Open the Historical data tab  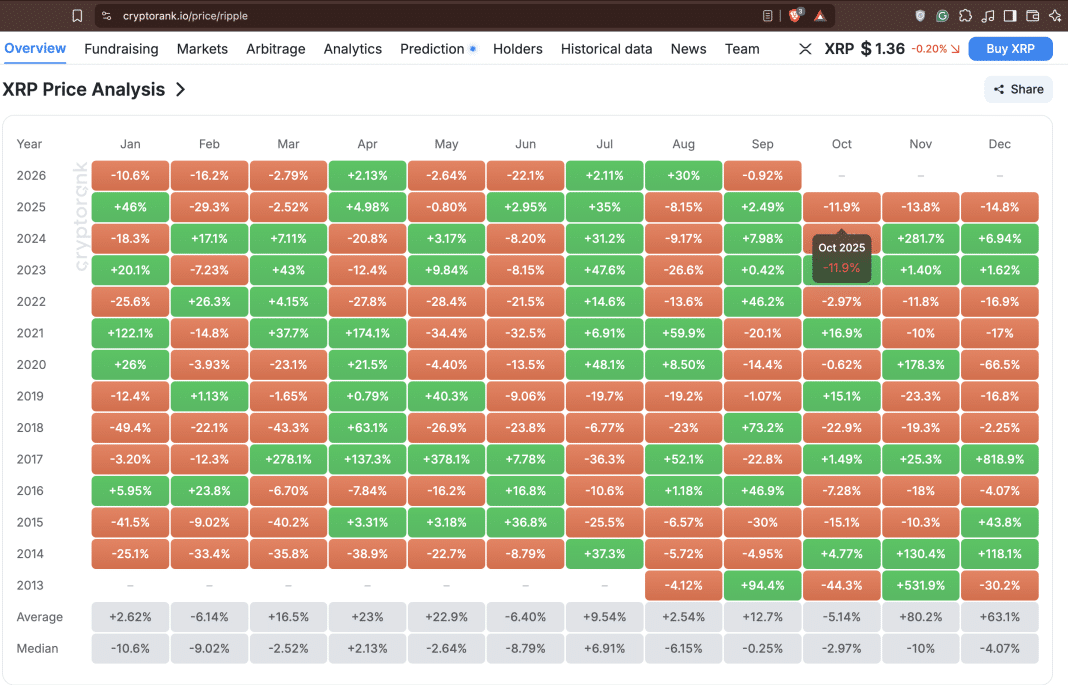[606, 49]
